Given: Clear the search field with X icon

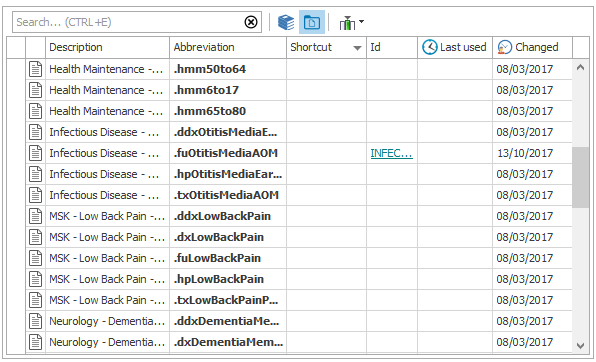Looking at the screenshot, I should 251,22.
